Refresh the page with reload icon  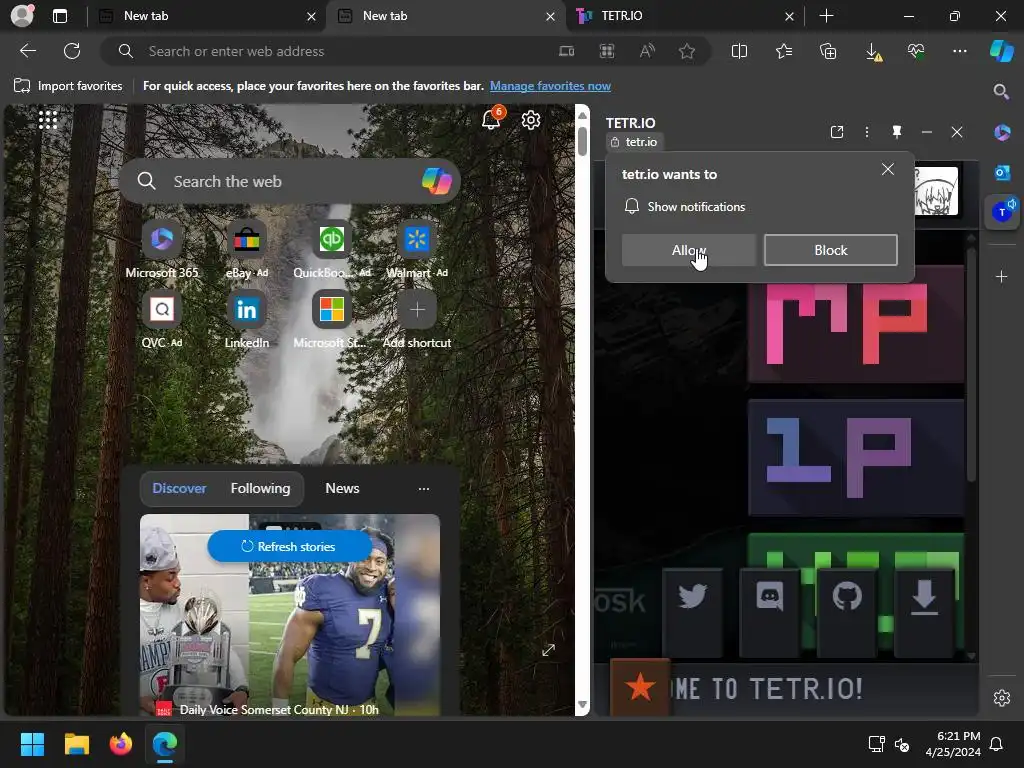(72, 51)
